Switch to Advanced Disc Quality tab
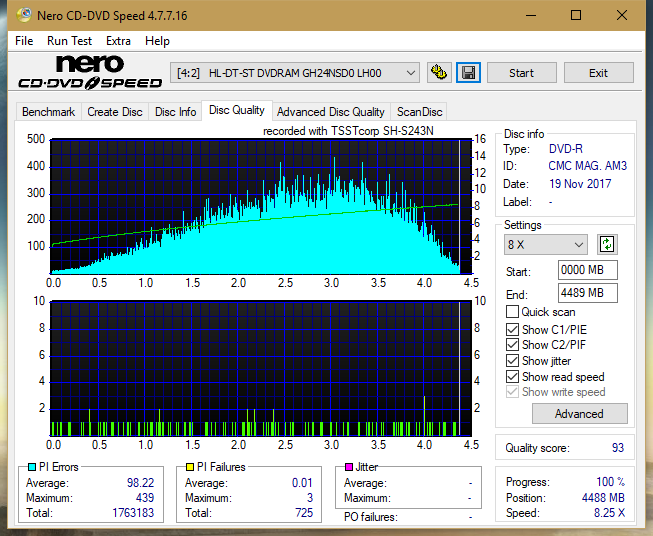This screenshot has width=653, height=536. tap(331, 112)
